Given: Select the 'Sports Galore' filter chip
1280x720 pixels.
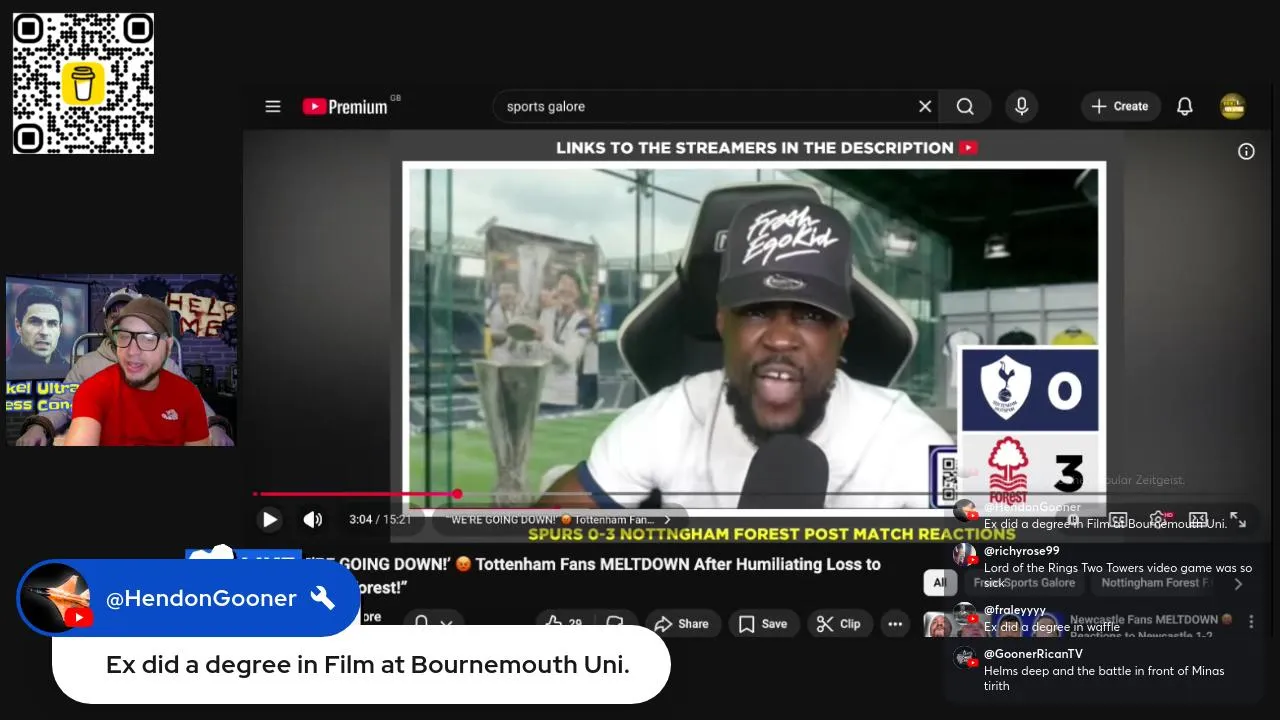Looking at the screenshot, I should pyautogui.click(x=1024, y=582).
